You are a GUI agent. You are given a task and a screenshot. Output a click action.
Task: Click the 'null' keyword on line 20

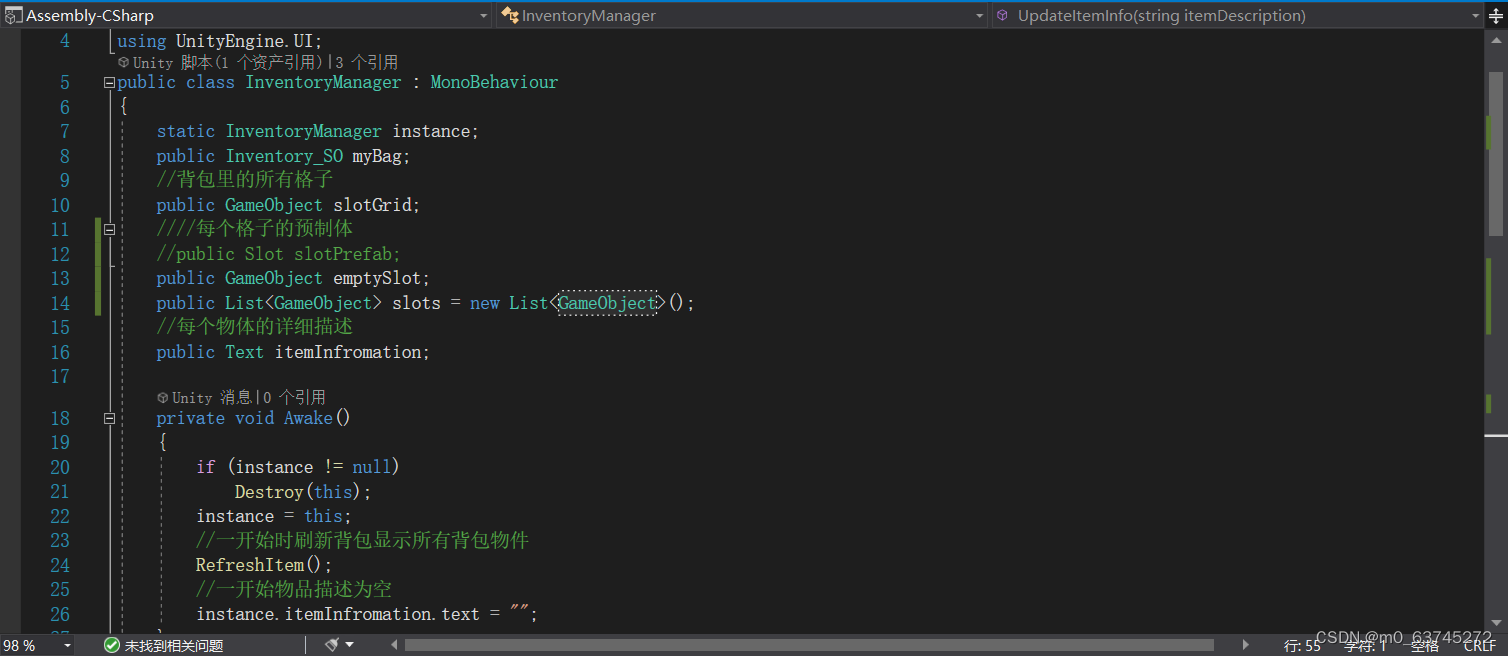(x=372, y=467)
